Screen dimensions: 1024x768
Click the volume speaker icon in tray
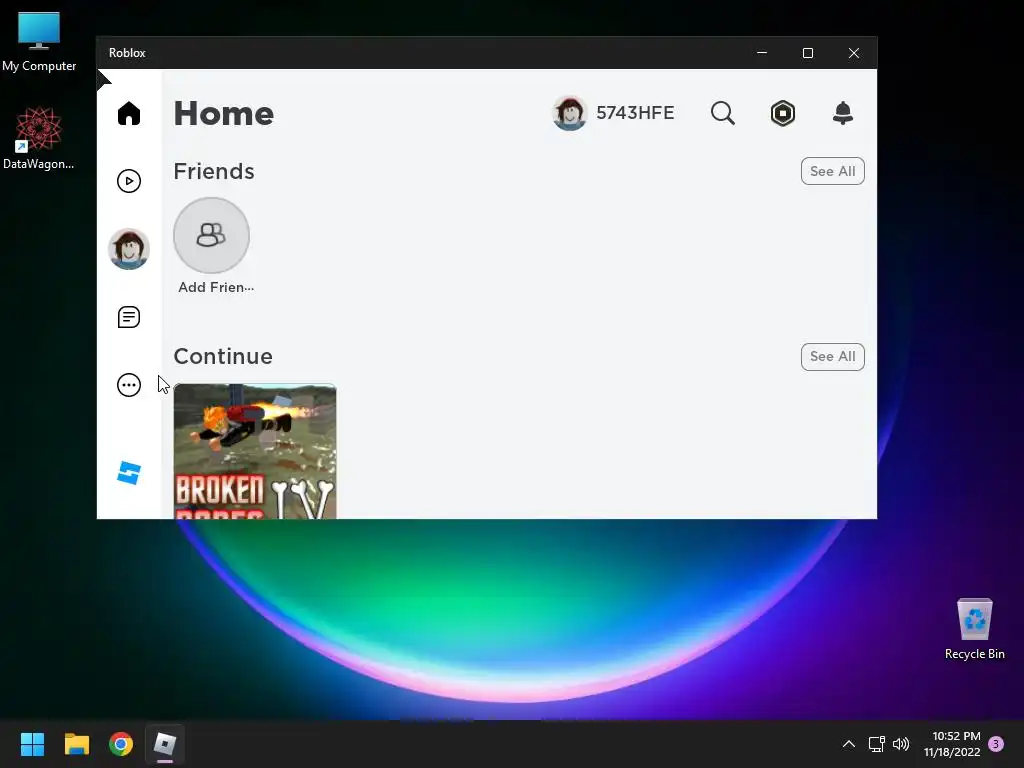pyautogui.click(x=901, y=744)
